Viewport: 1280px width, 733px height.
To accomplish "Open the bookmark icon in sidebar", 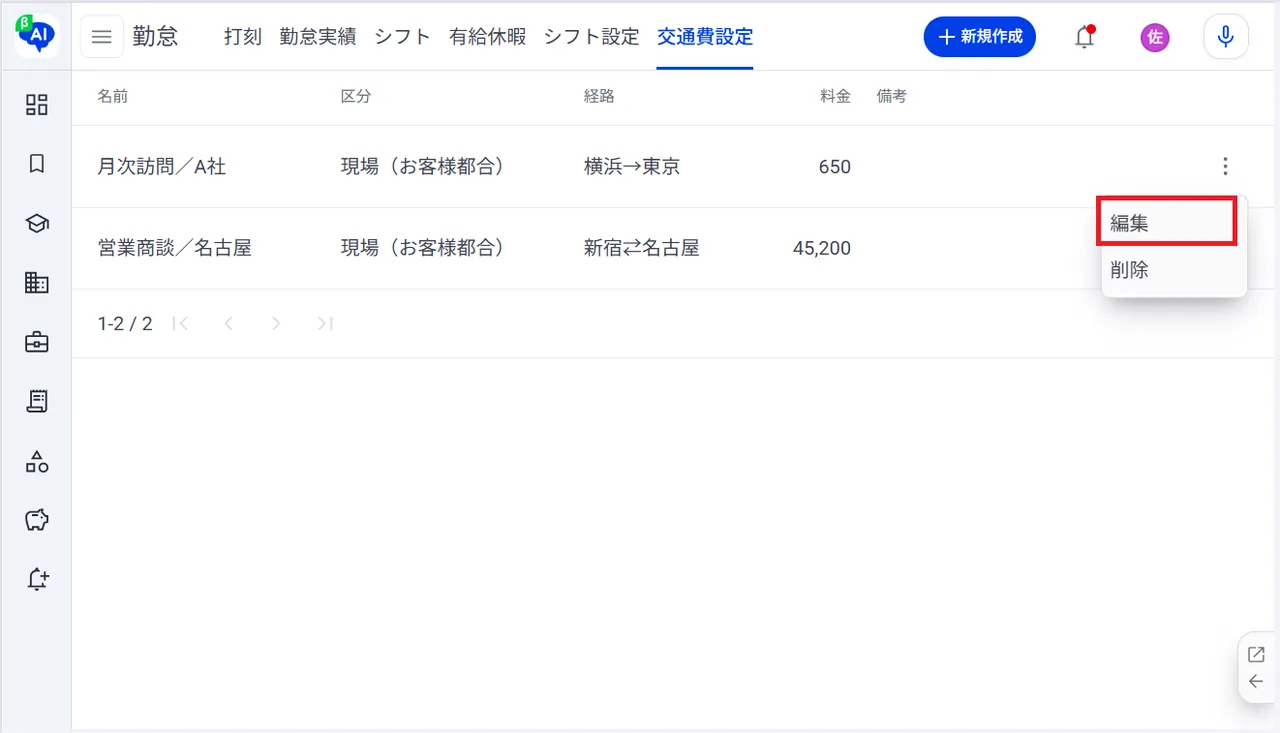I will point(37,164).
